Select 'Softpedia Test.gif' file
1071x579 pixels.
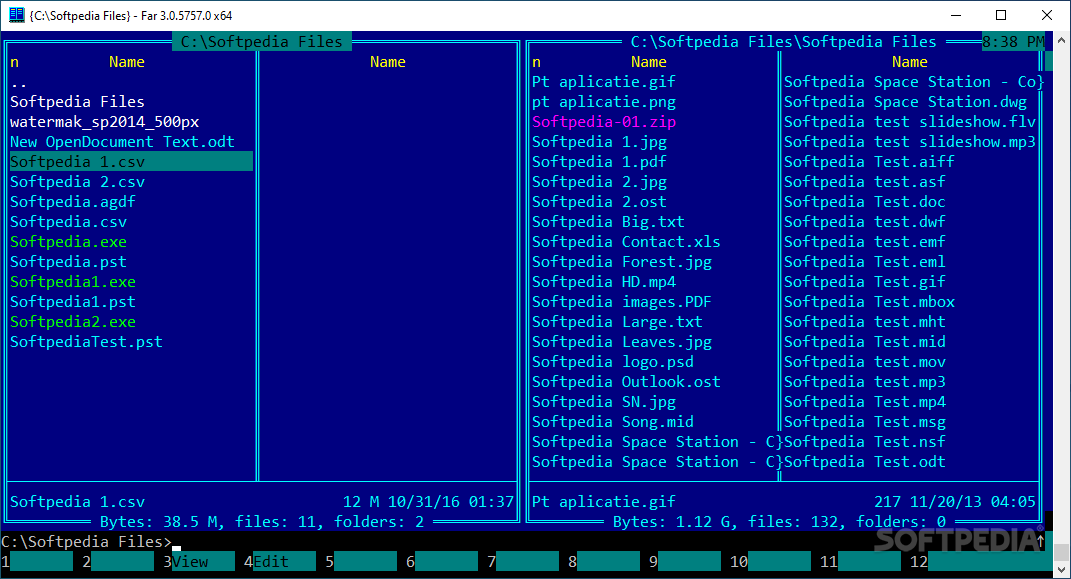pos(865,282)
